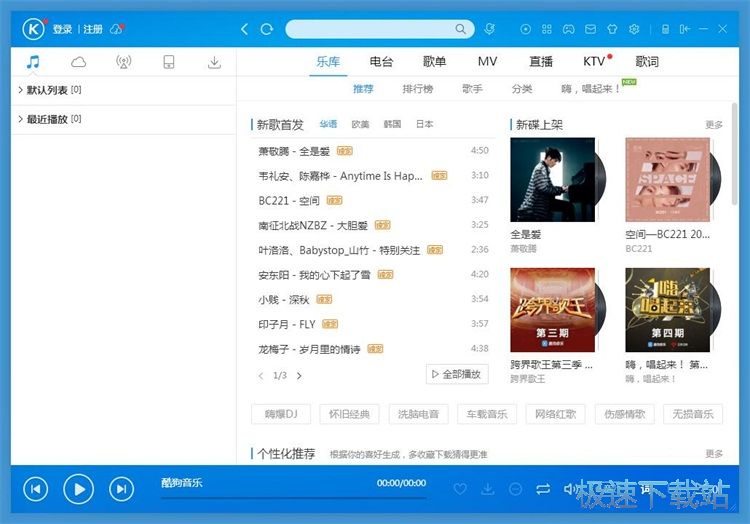Open the download manager sidebar tab

[214, 62]
